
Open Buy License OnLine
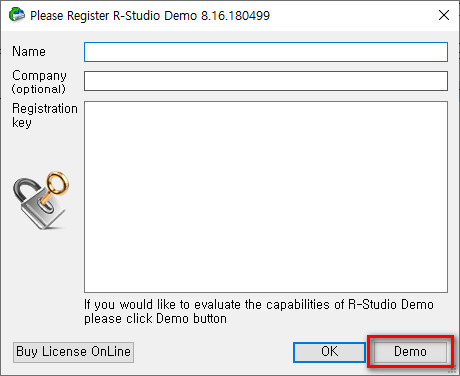coord(73,352)
